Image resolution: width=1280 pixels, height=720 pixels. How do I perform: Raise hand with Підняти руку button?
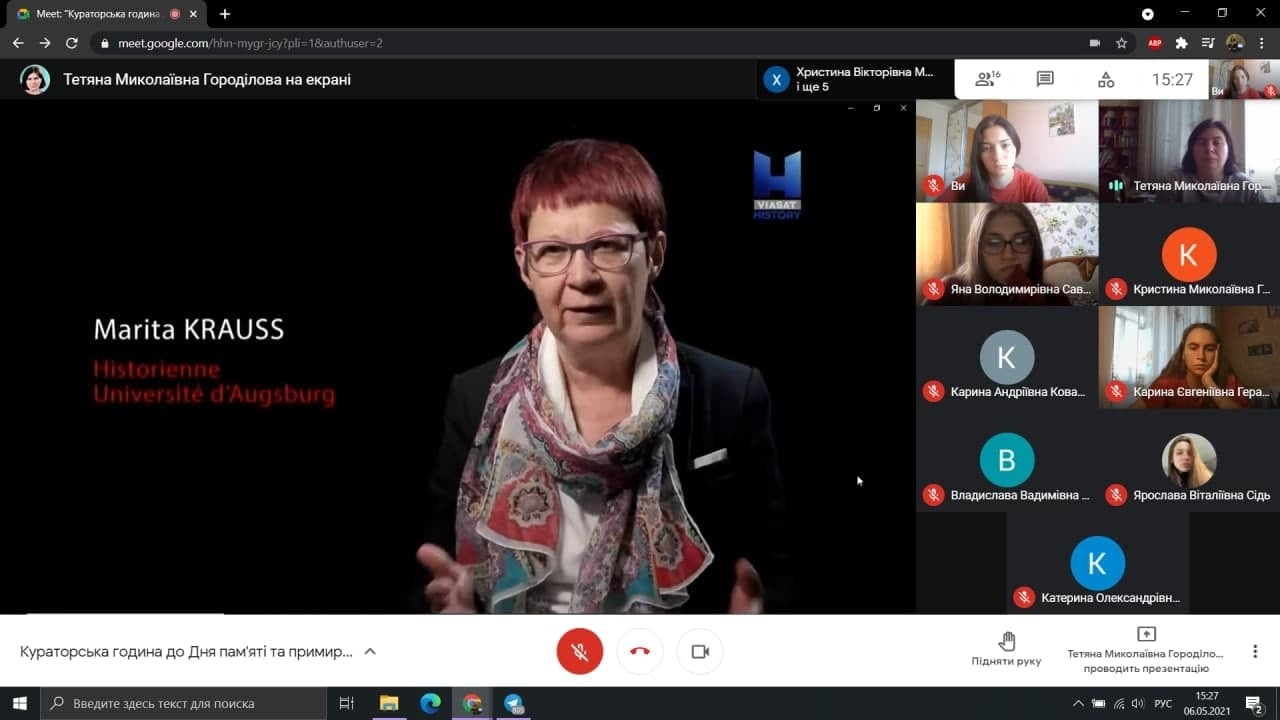pos(1006,649)
